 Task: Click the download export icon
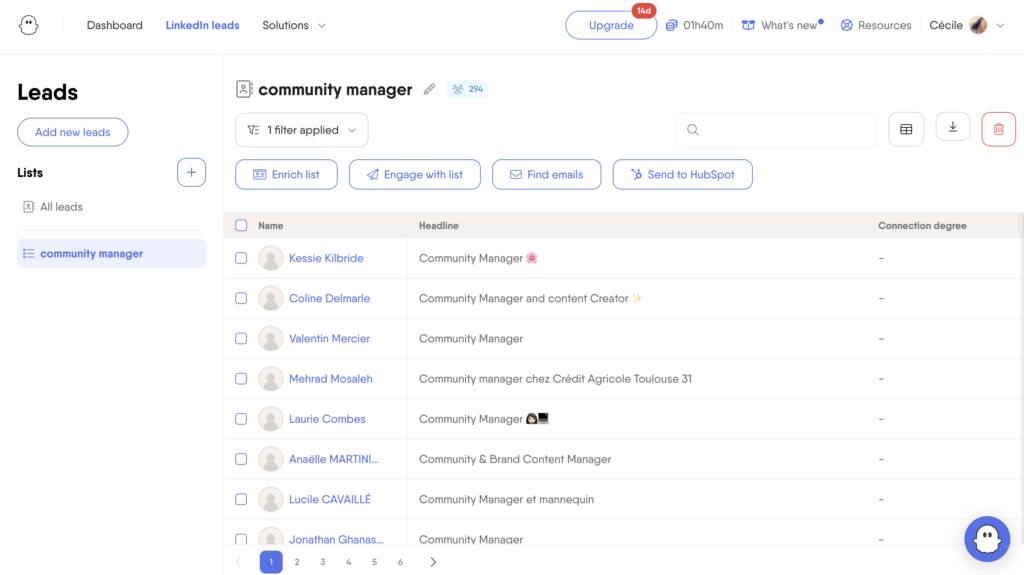coord(953,127)
